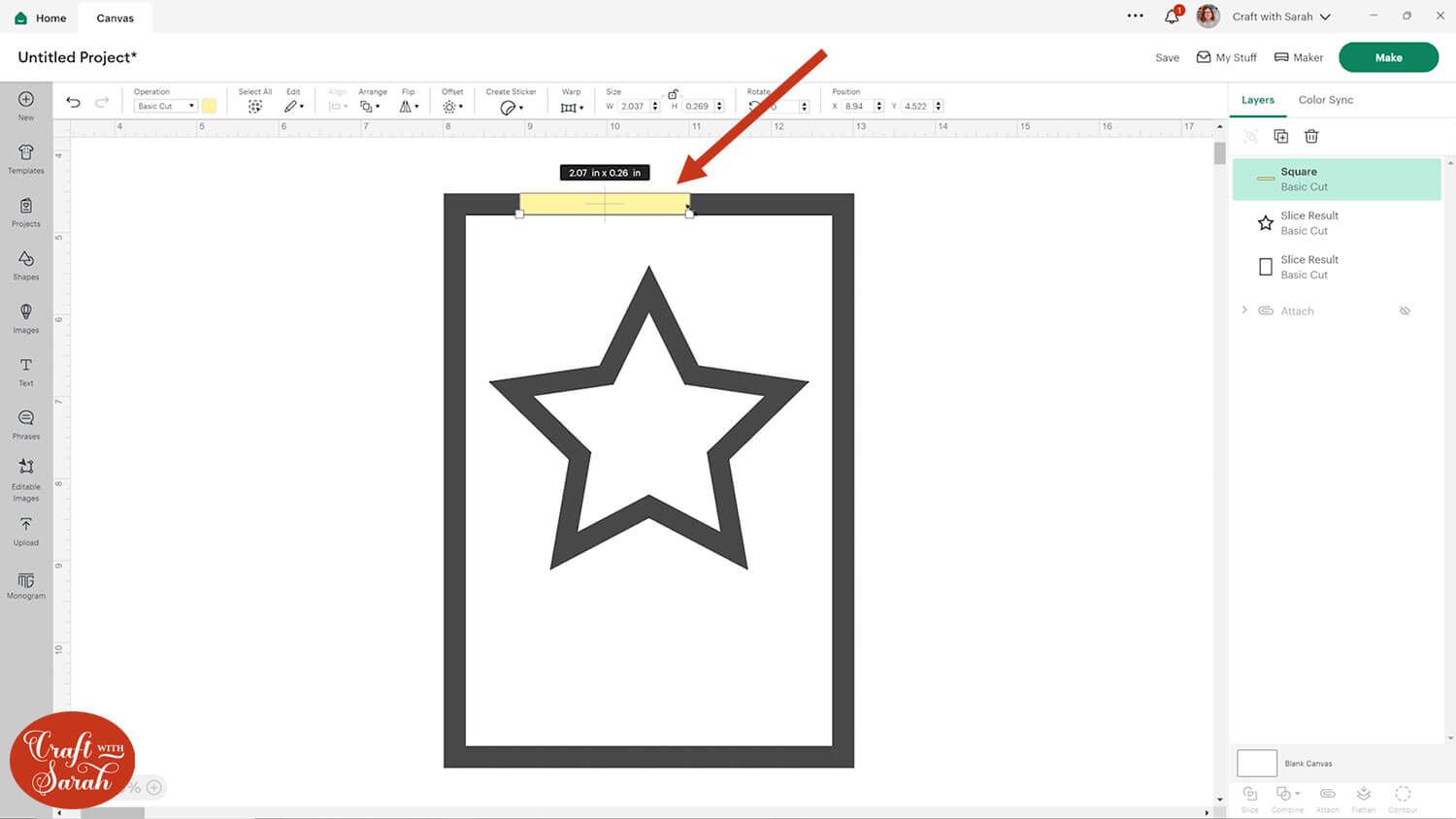Toggle visibility of the Attach group

pyautogui.click(x=1405, y=311)
